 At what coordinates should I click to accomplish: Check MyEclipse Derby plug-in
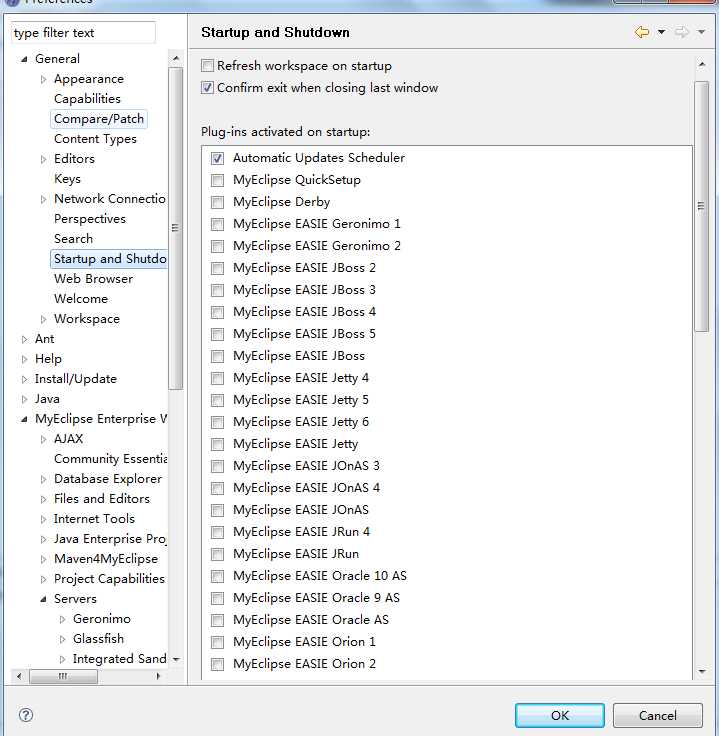217,202
